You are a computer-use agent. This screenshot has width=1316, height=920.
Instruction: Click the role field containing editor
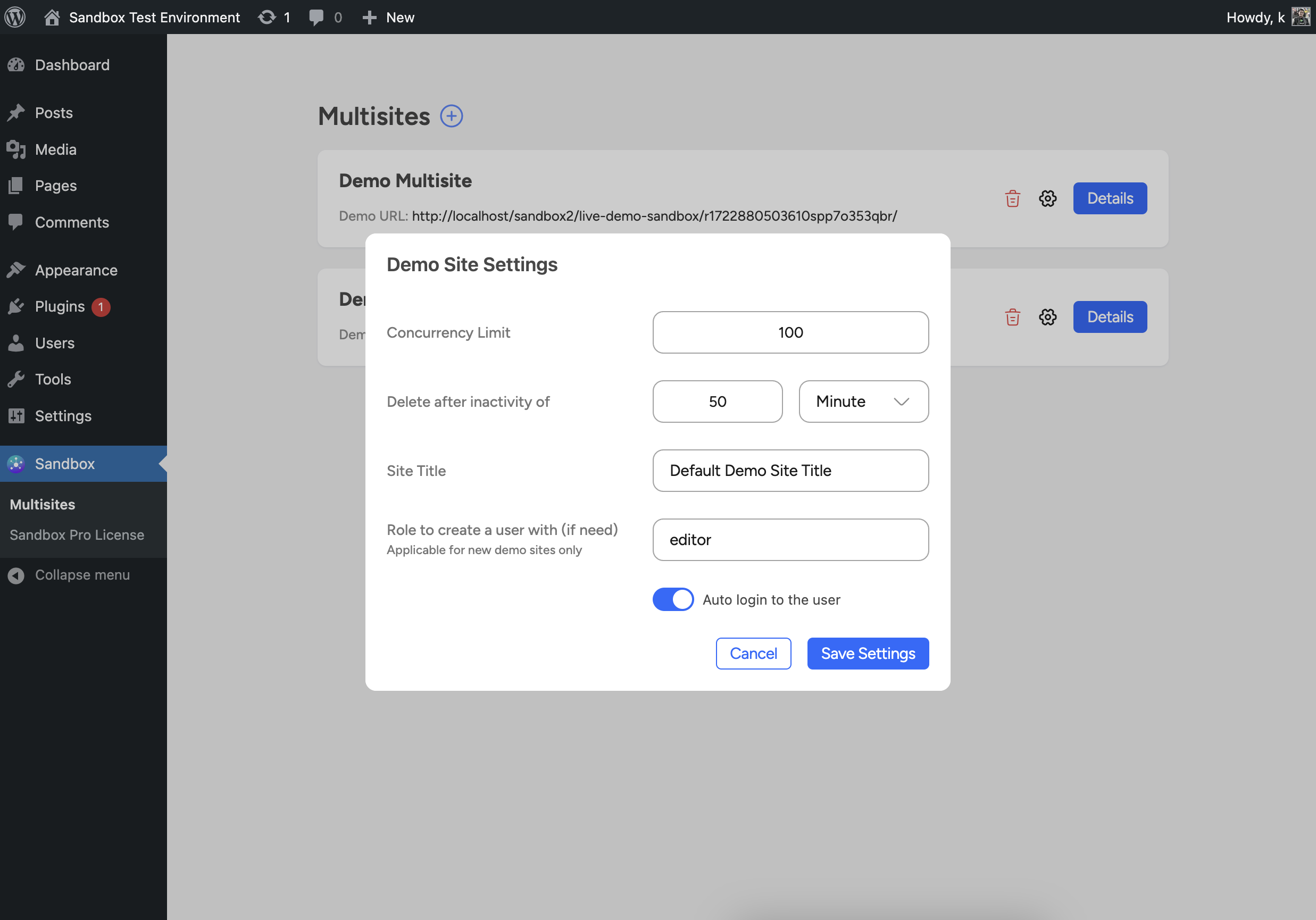coord(790,540)
